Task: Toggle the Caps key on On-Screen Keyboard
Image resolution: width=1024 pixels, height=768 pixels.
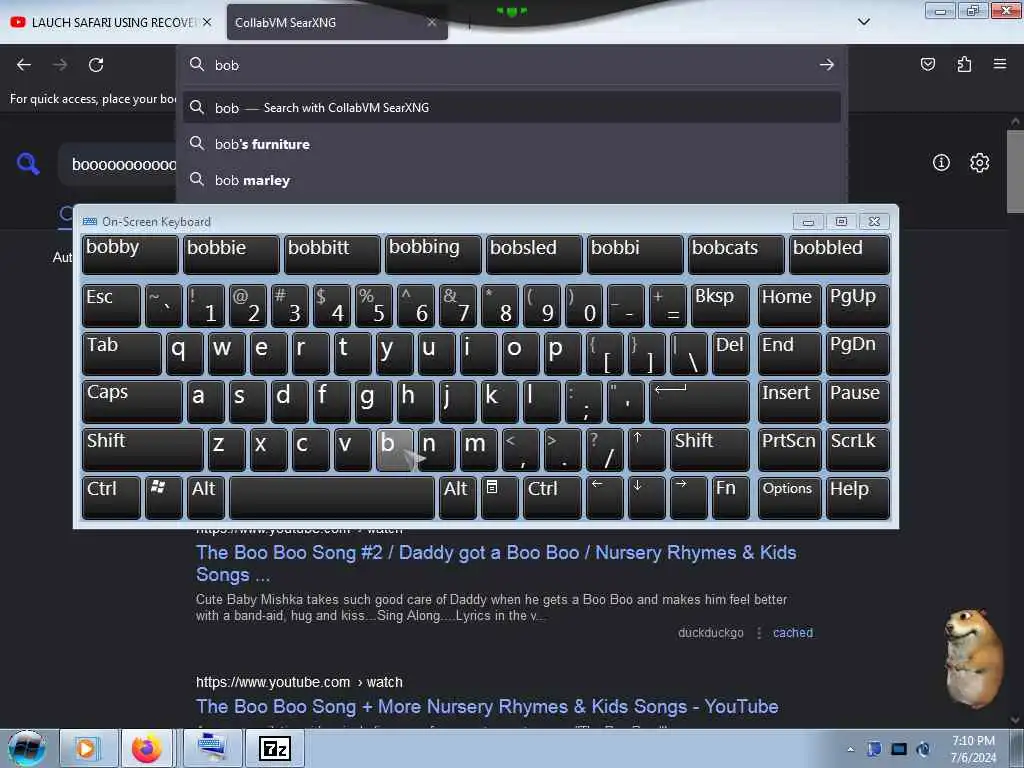Action: pos(132,401)
